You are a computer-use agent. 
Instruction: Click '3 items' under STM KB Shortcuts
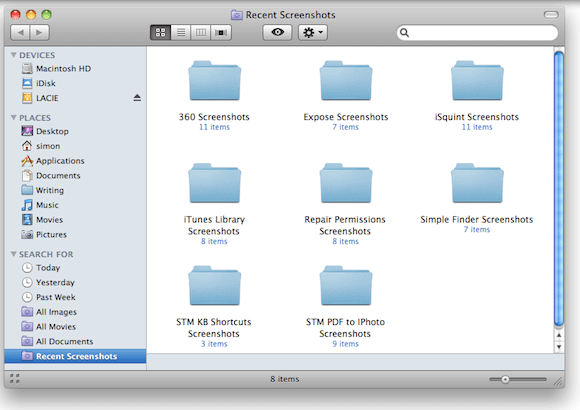tap(214, 344)
